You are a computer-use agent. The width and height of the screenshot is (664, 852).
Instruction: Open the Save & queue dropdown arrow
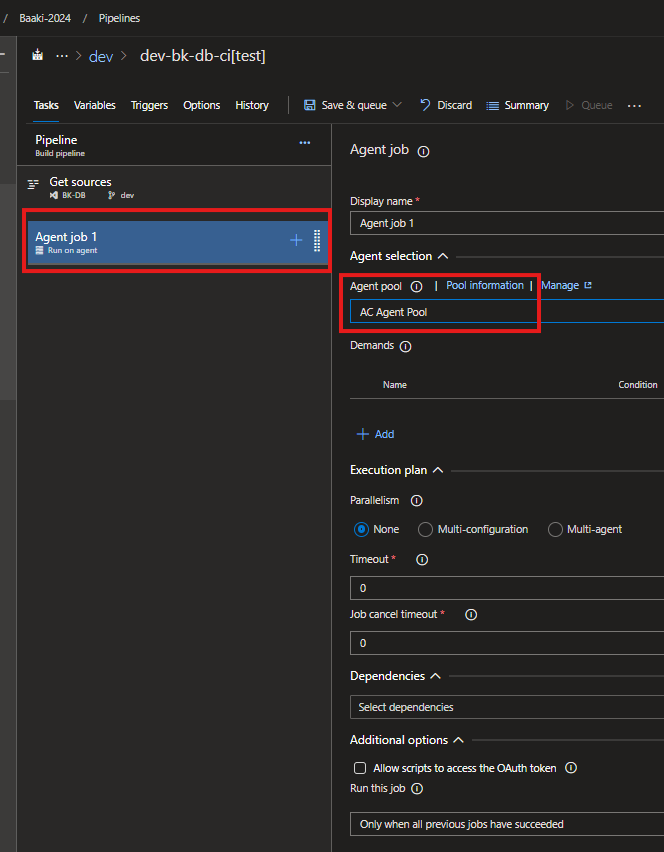click(x=397, y=104)
